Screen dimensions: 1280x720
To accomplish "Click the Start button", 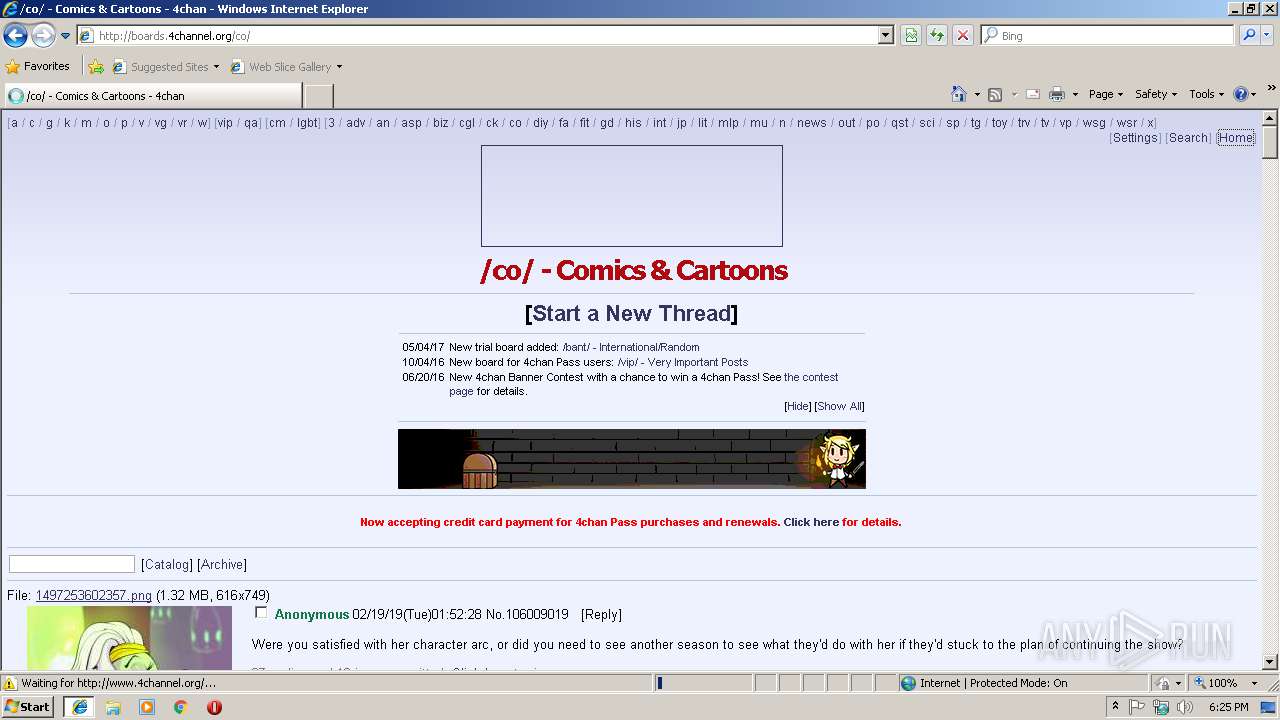I will point(28,706).
